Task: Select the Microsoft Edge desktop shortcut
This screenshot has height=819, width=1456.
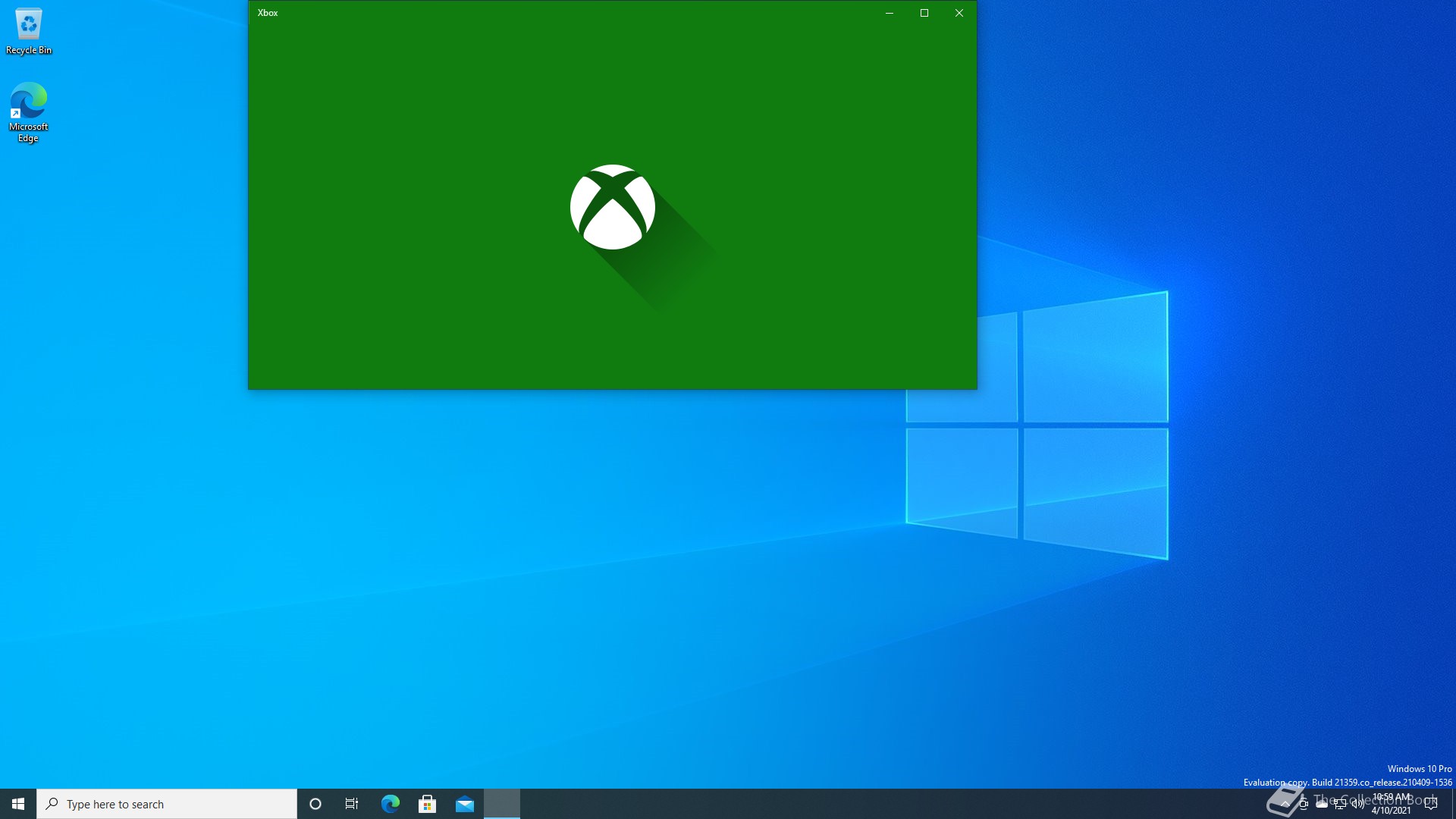Action: 29,112
